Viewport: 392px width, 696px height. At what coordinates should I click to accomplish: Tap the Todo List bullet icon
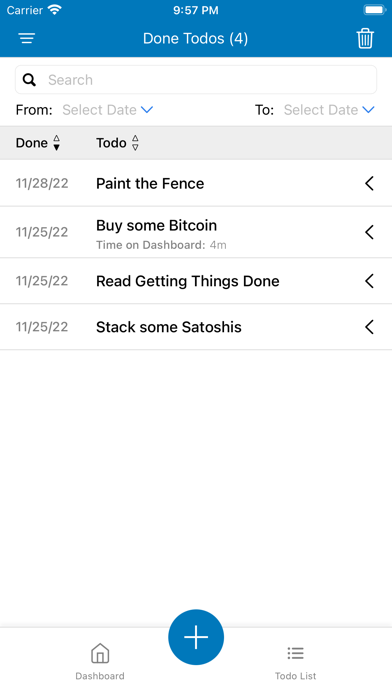295,653
